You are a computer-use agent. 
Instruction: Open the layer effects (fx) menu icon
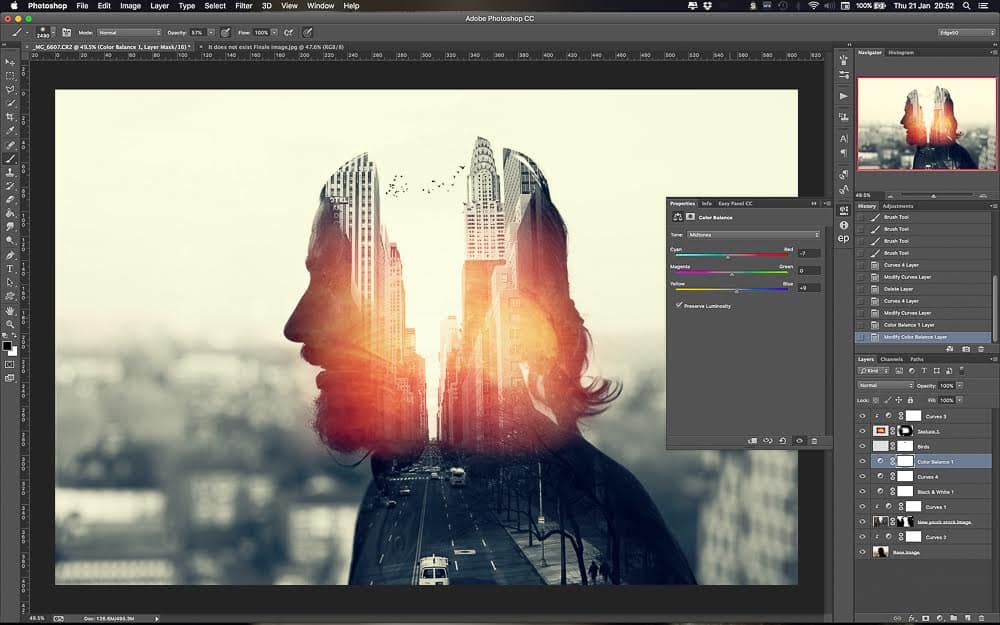(913, 618)
